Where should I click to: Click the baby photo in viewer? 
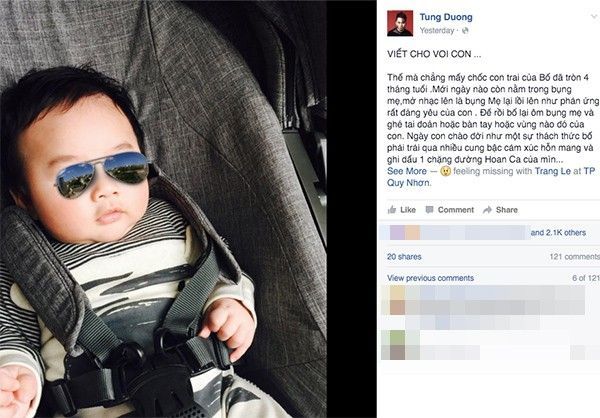click(163, 209)
